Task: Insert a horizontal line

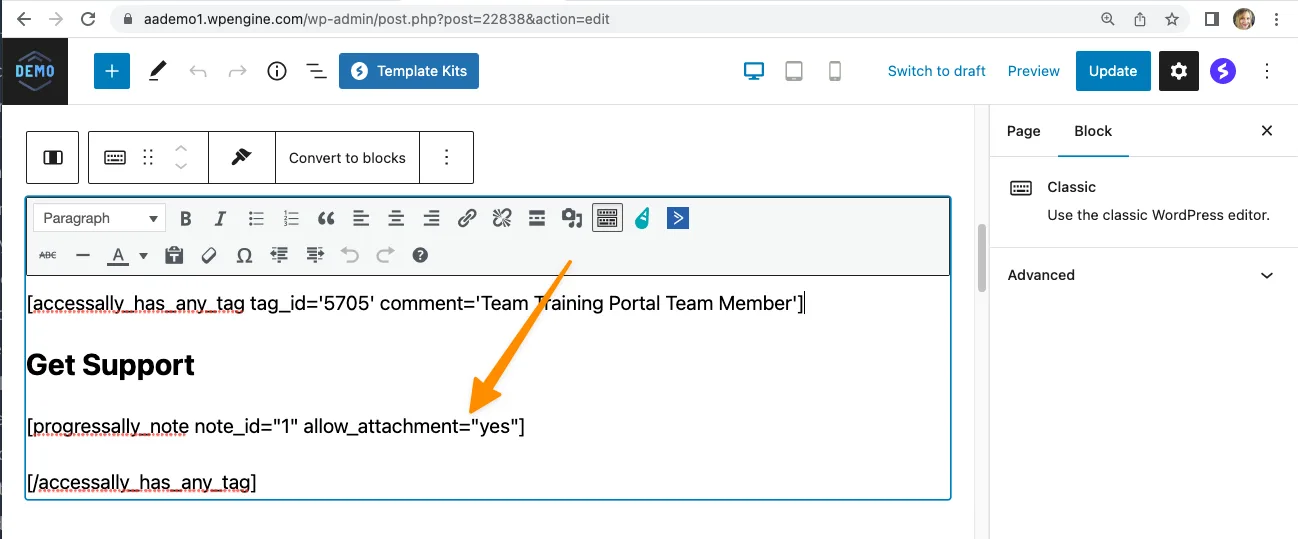Action: 83,255
